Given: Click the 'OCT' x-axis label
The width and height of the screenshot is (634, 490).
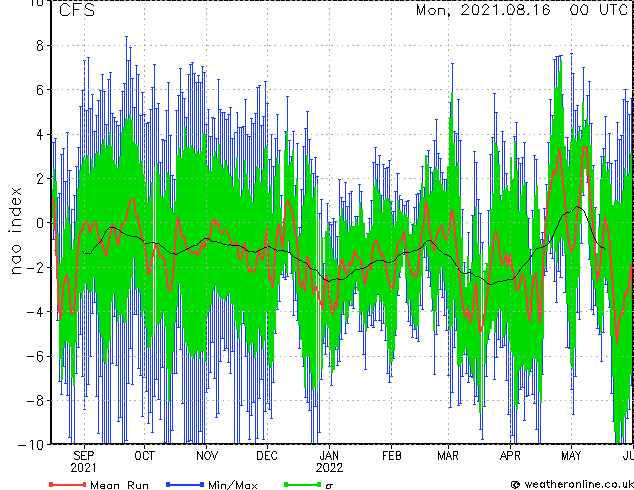Looking at the screenshot, I should tap(144, 456).
